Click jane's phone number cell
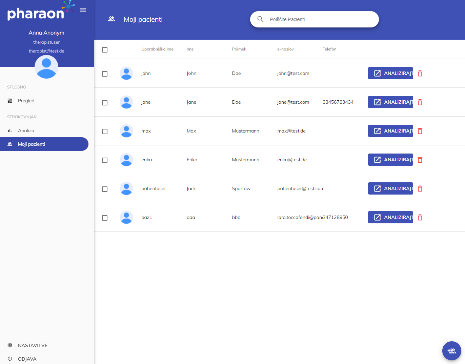The width and height of the screenshot is (465, 364). [338, 102]
